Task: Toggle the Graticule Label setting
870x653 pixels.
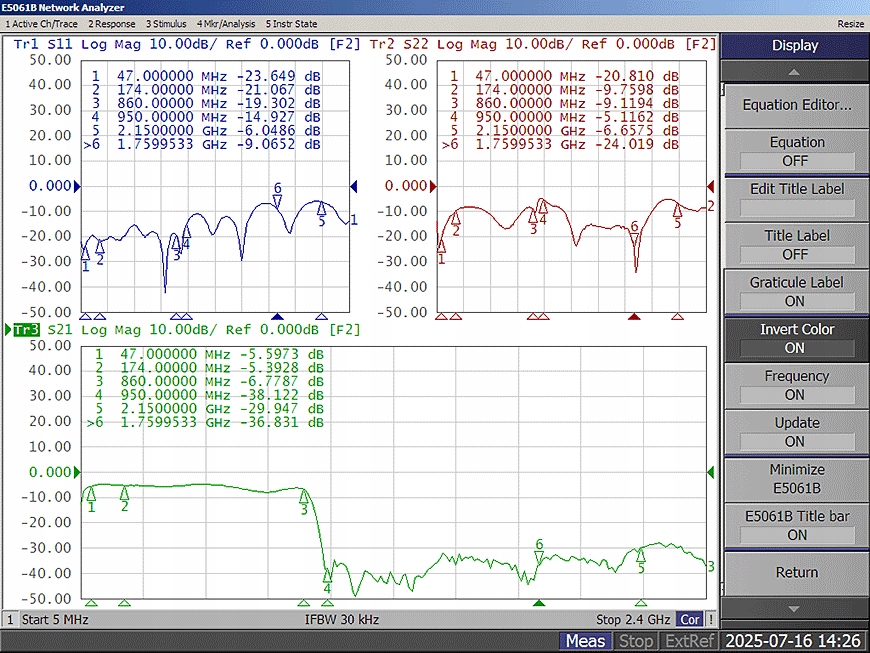Action: tap(796, 292)
